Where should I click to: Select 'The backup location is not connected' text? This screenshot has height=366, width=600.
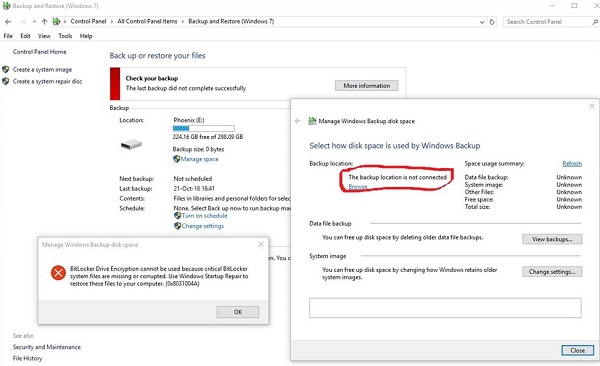(398, 177)
